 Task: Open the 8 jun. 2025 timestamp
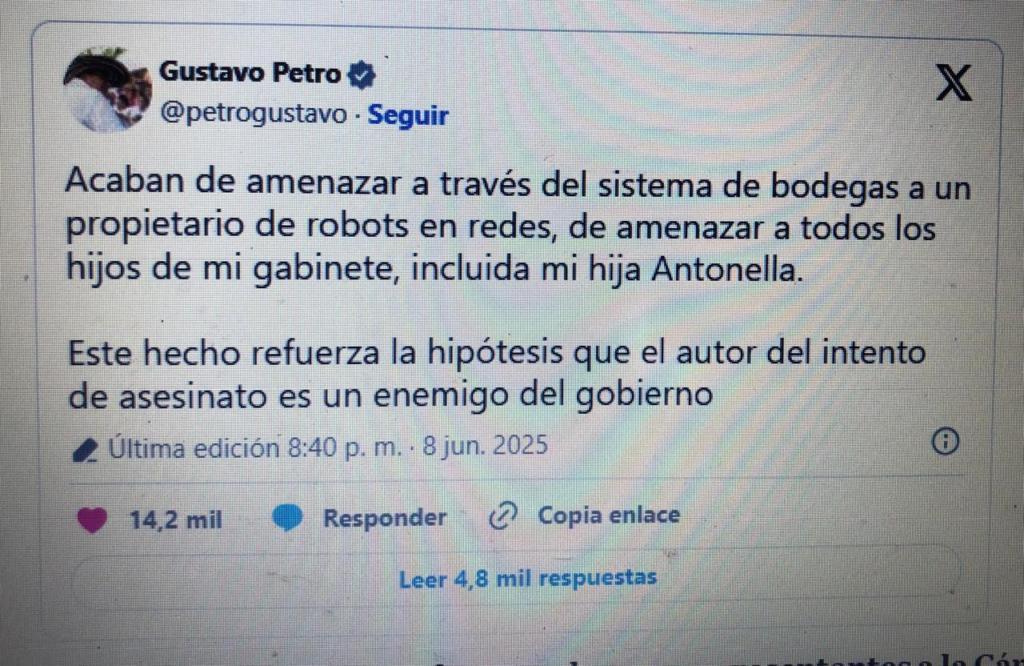(485, 445)
